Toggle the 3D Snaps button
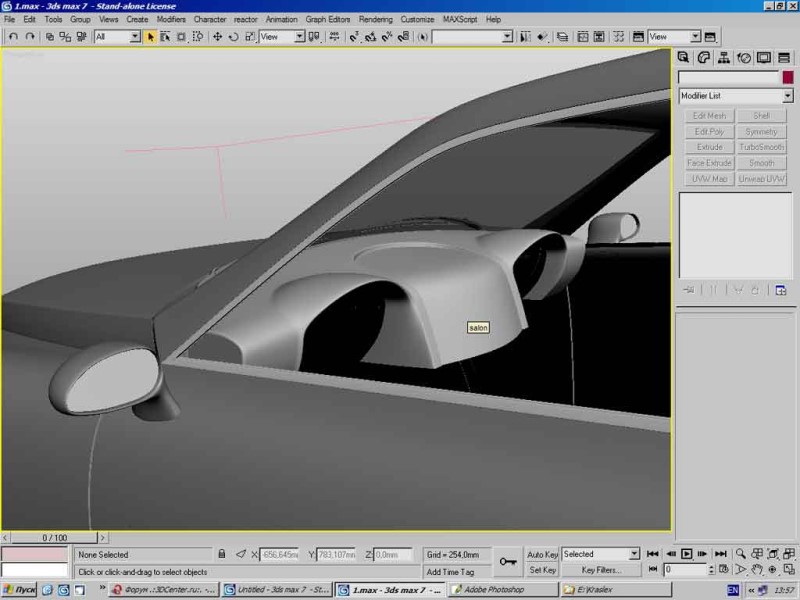 pos(354,37)
